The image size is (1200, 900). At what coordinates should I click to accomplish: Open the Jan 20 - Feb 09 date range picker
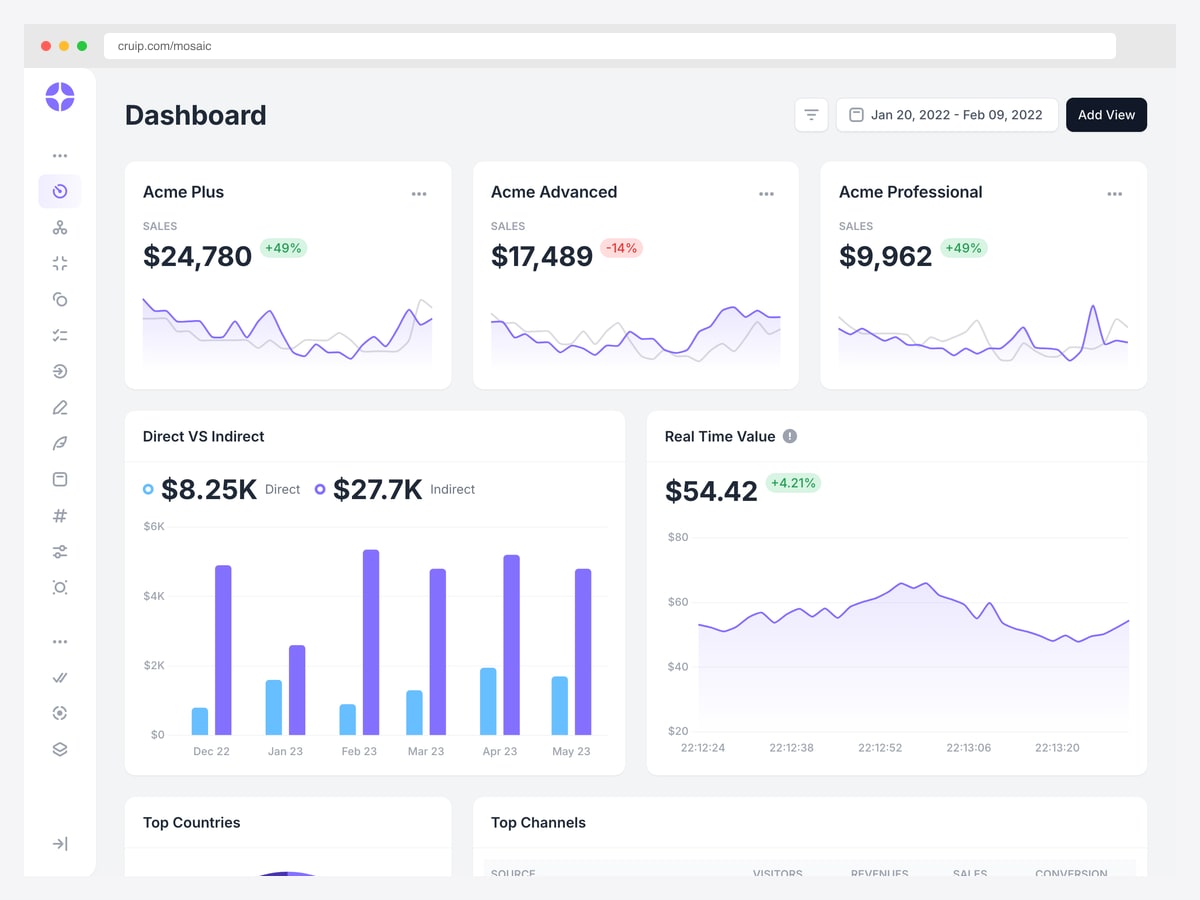(947, 115)
